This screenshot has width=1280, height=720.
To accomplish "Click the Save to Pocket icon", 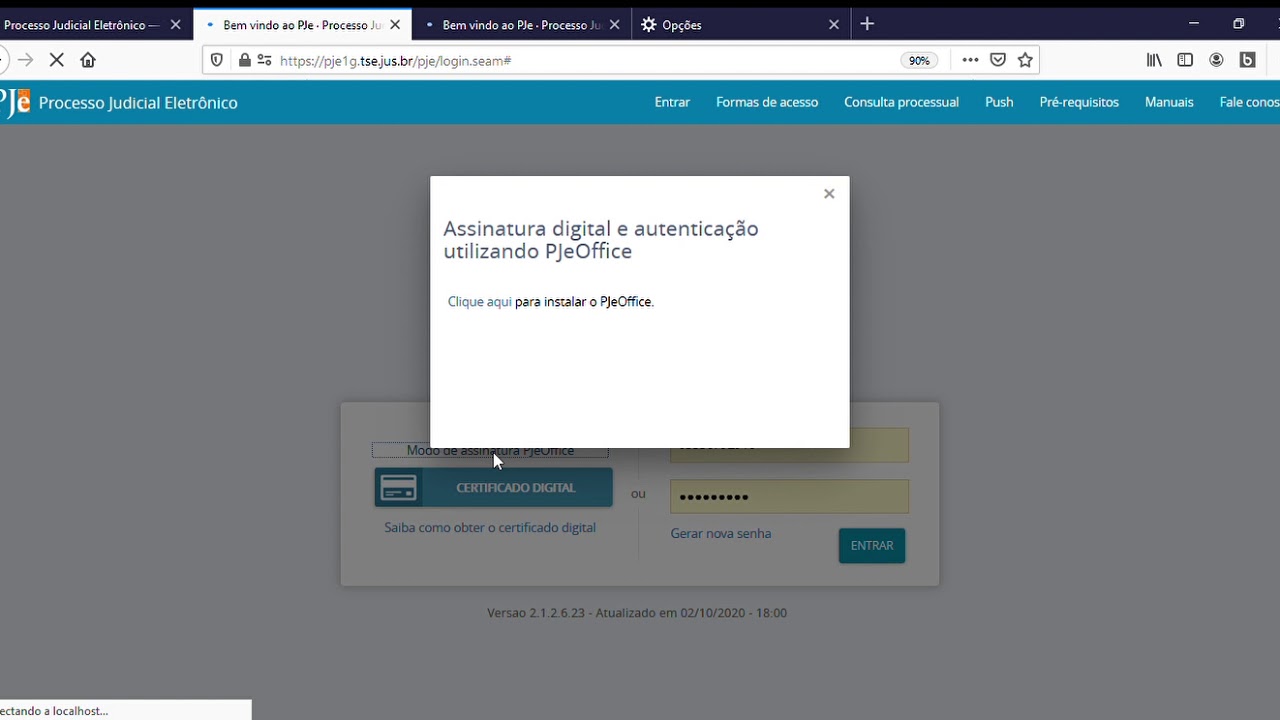I will coord(998,60).
